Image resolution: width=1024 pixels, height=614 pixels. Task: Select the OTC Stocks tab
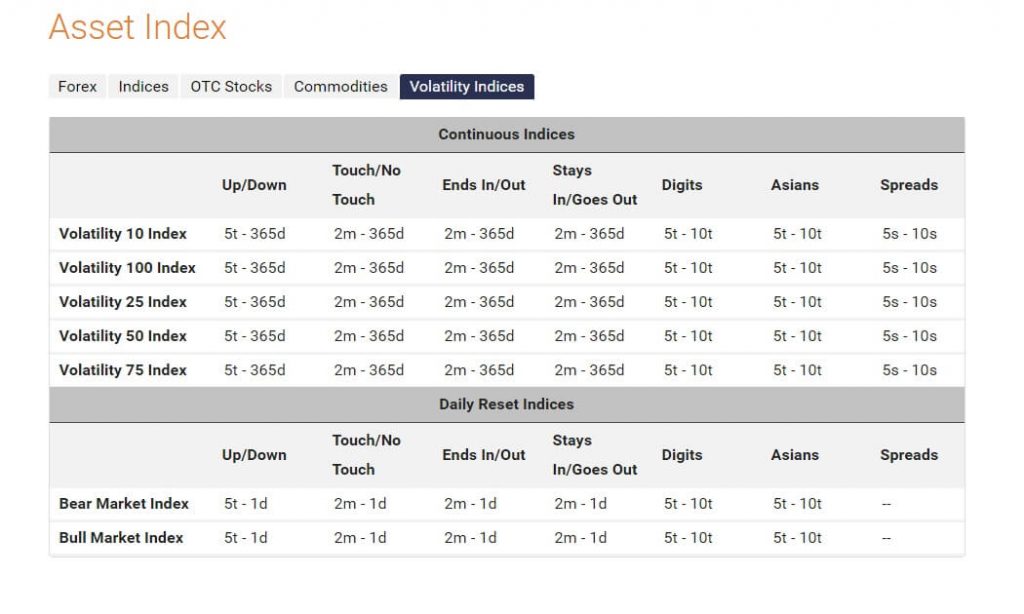pos(231,87)
